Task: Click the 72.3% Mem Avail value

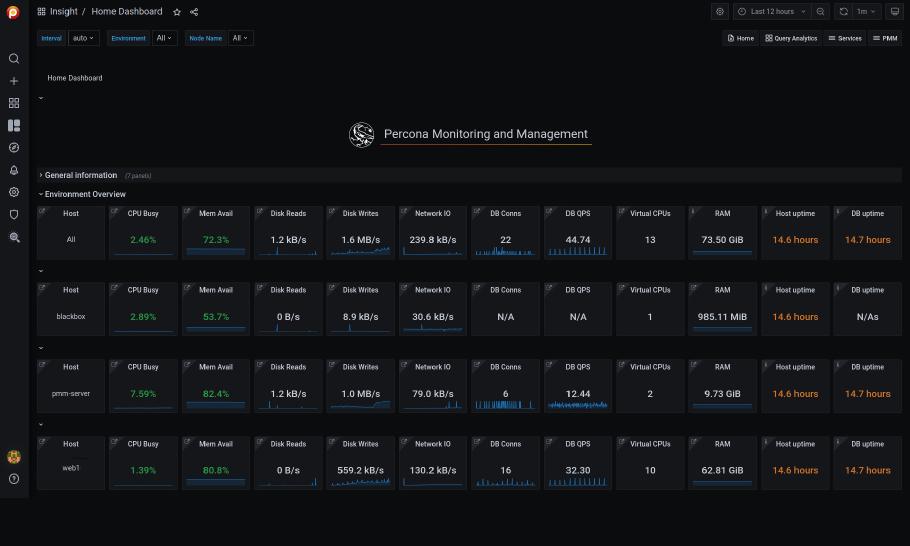Action: click(216, 240)
